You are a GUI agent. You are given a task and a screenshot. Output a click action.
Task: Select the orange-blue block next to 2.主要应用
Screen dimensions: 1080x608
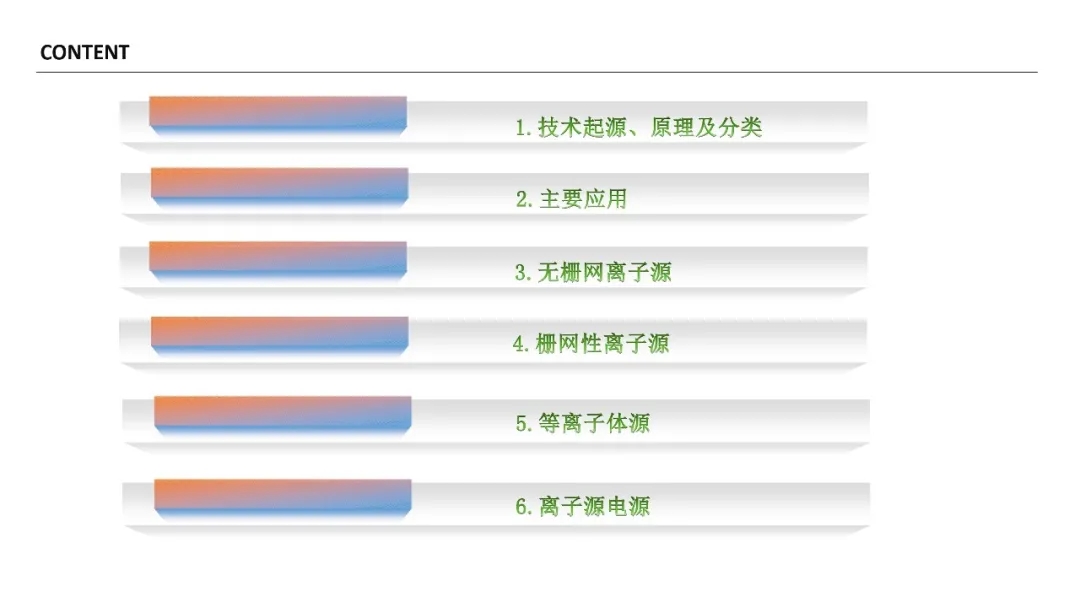(x=280, y=185)
